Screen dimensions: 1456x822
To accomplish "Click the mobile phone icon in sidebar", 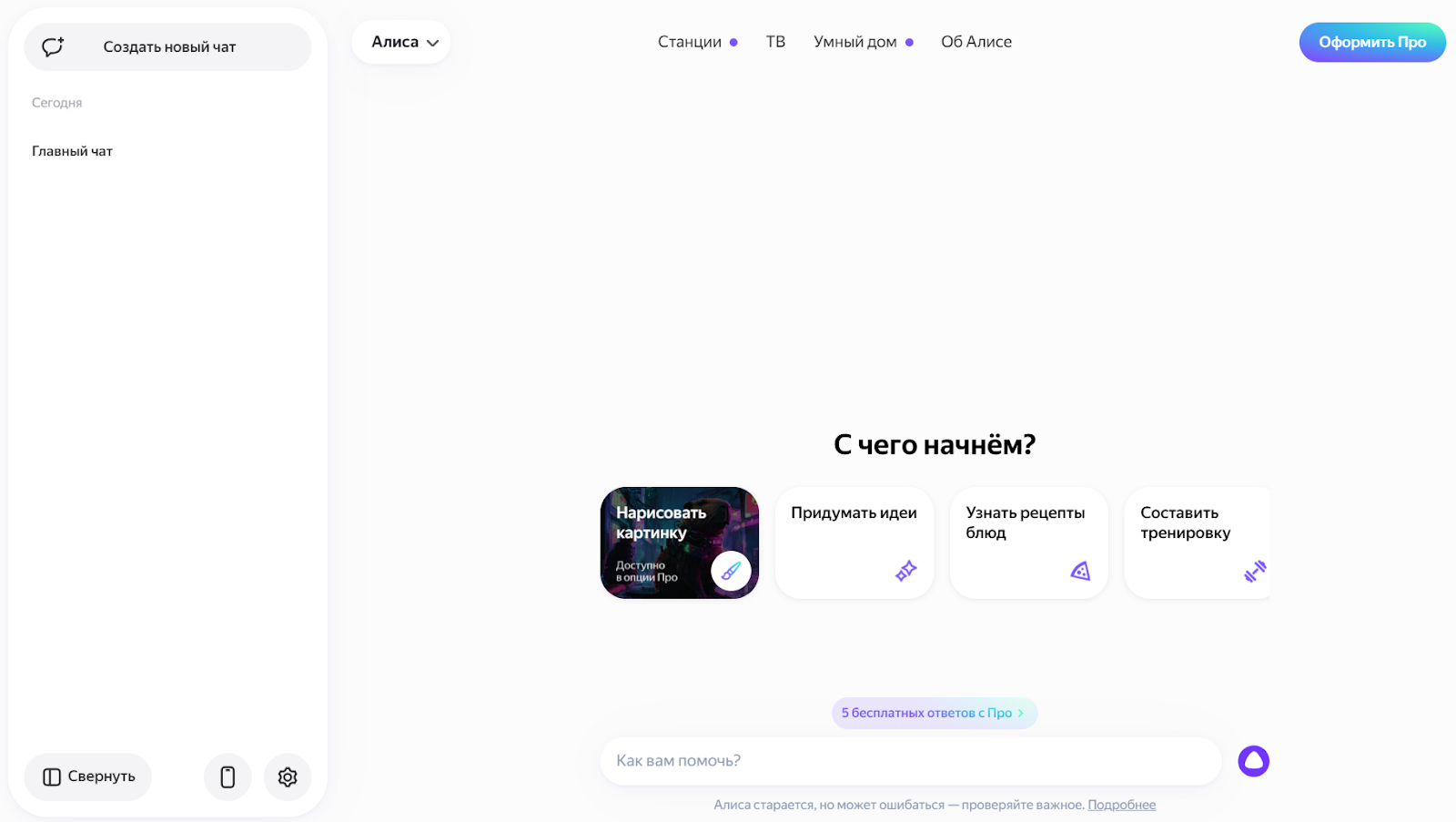I will (227, 776).
